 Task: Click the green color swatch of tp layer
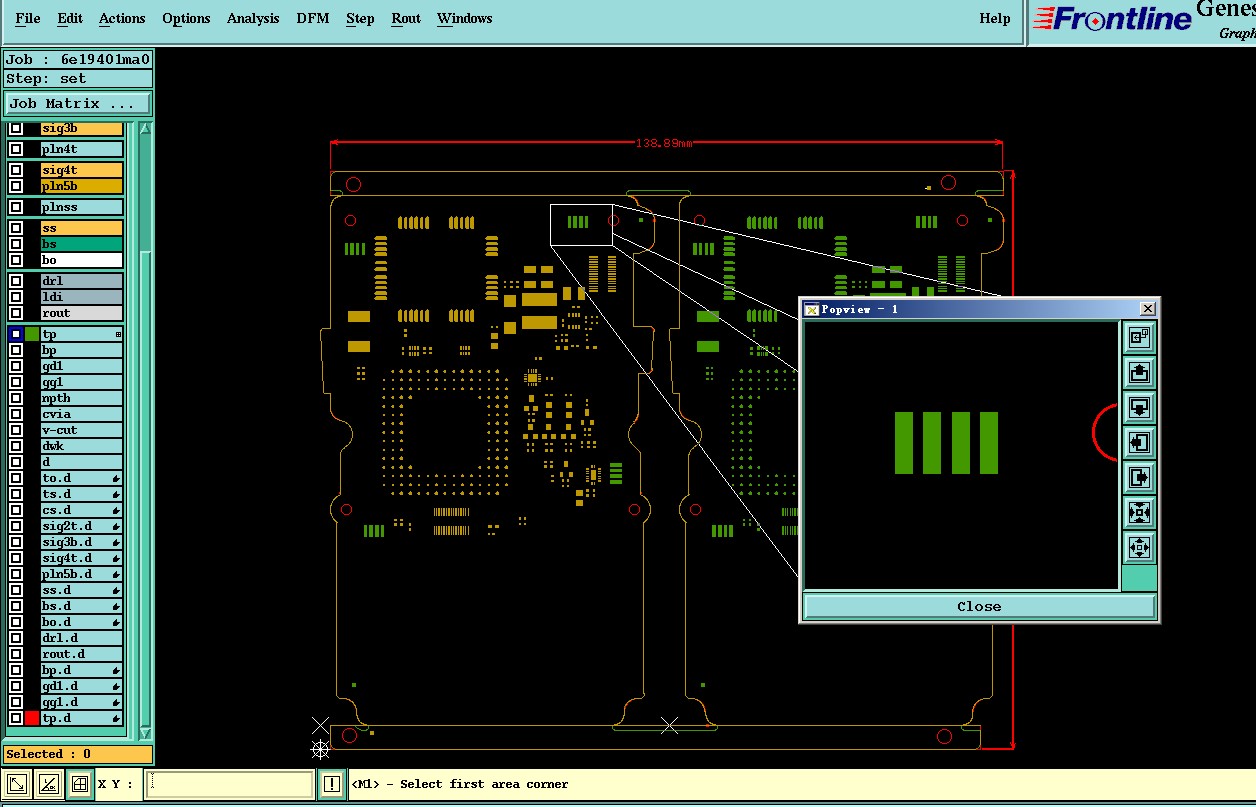coord(32,334)
